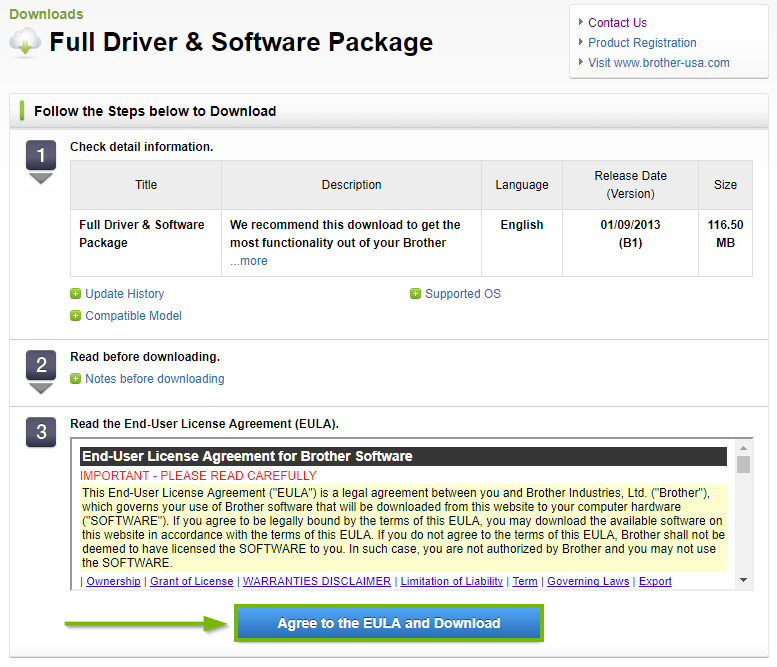The image size is (777, 667).
Task: Select the WARRANTIES DISCLAIMER link
Action: pos(317,582)
